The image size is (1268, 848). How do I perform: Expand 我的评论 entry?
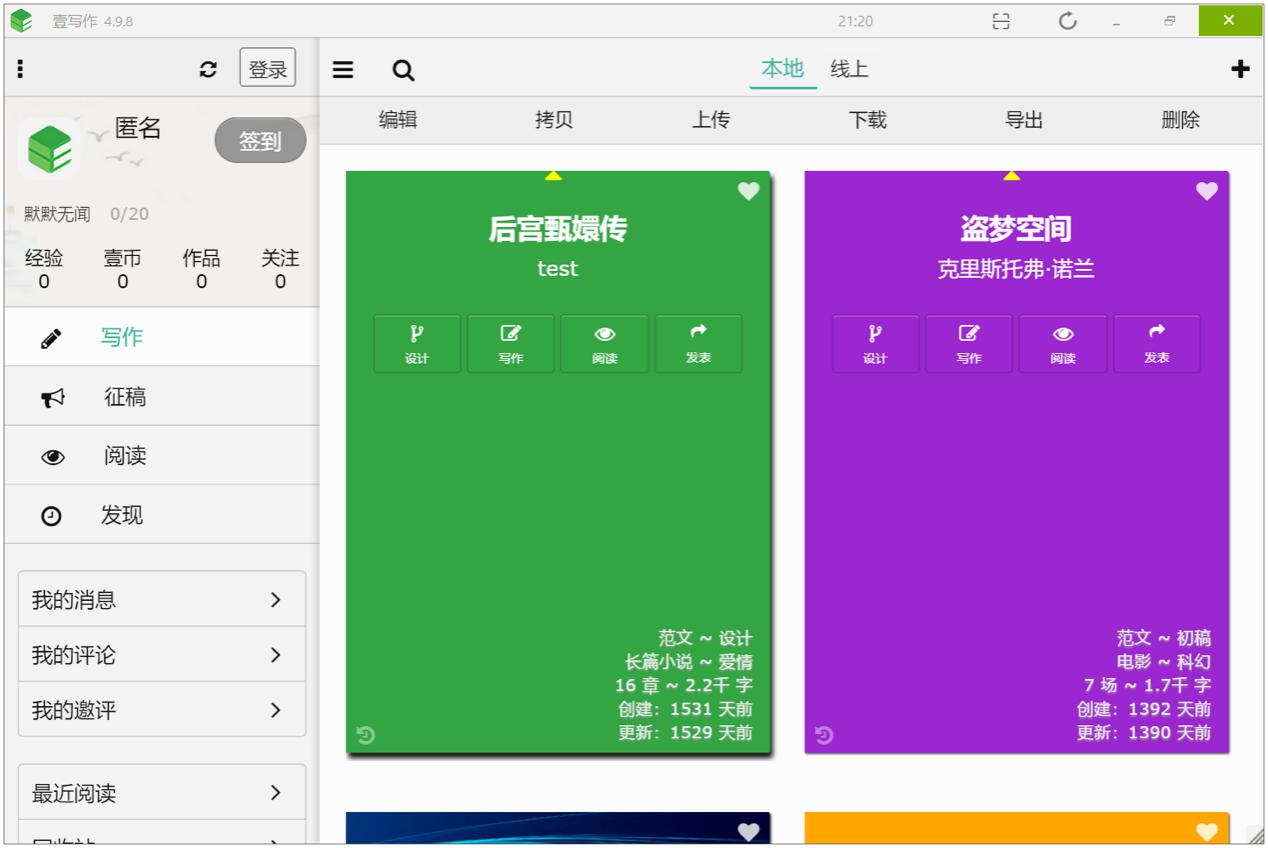point(162,655)
